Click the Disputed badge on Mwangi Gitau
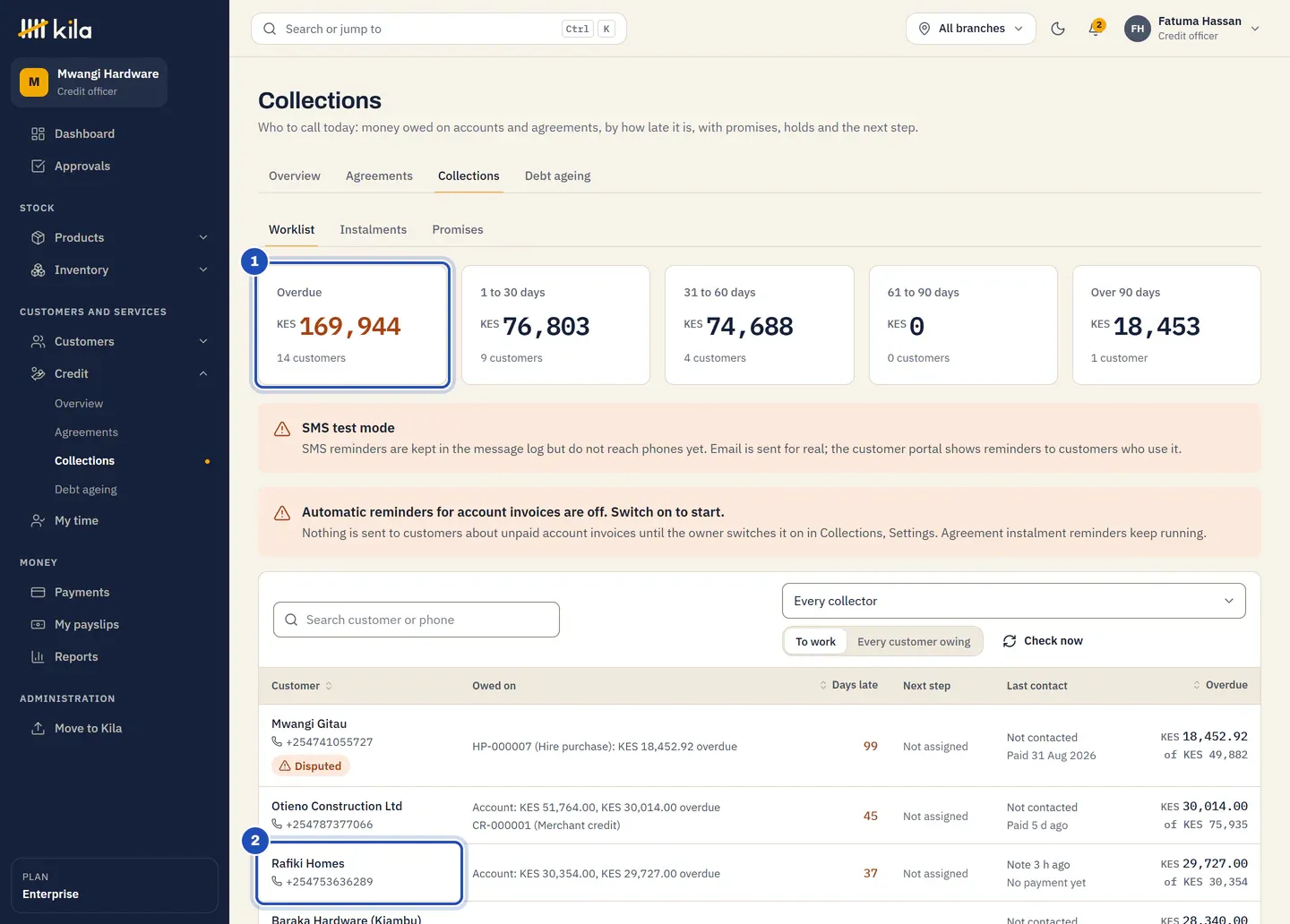1290x924 pixels. 310,766
